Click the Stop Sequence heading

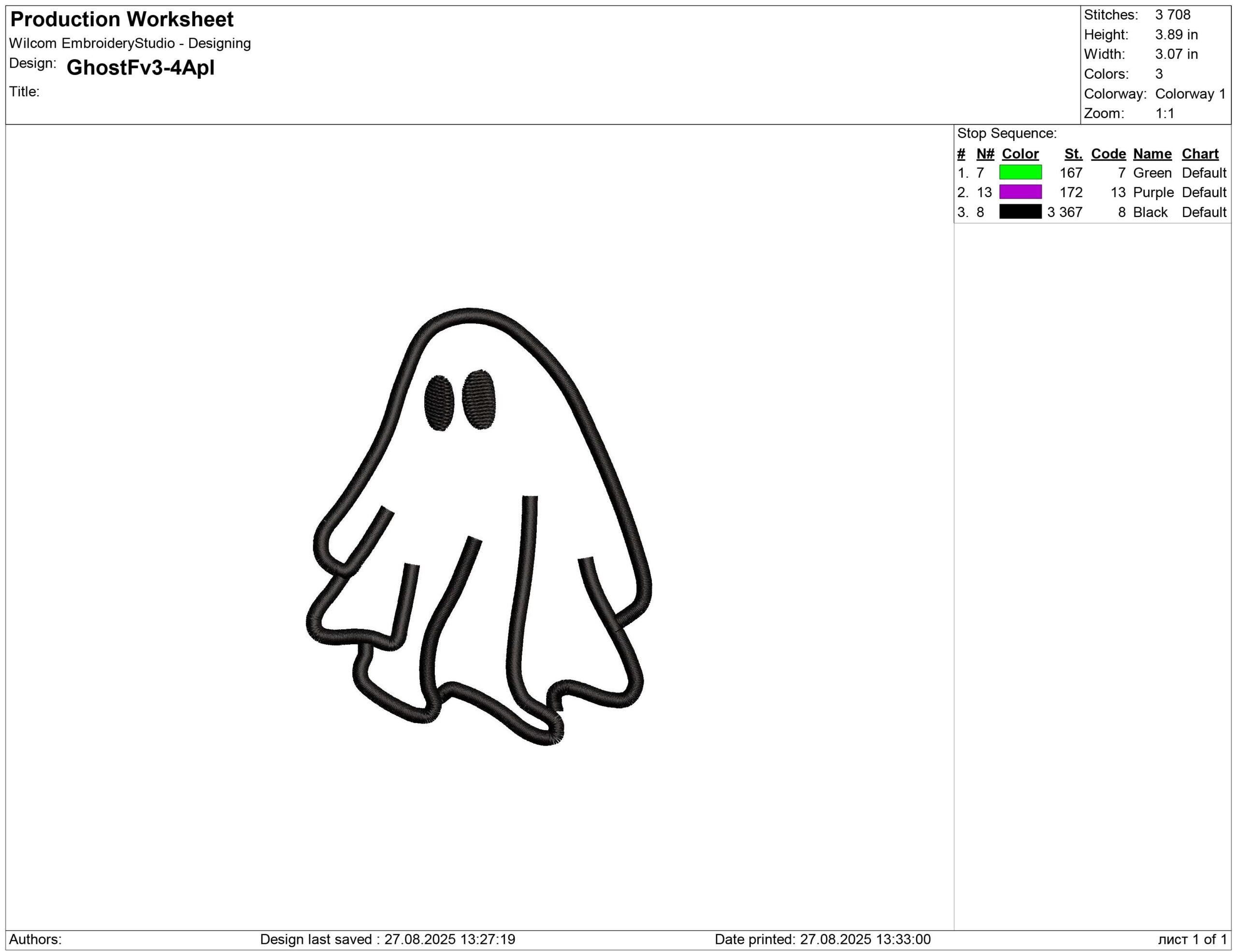1007,134
